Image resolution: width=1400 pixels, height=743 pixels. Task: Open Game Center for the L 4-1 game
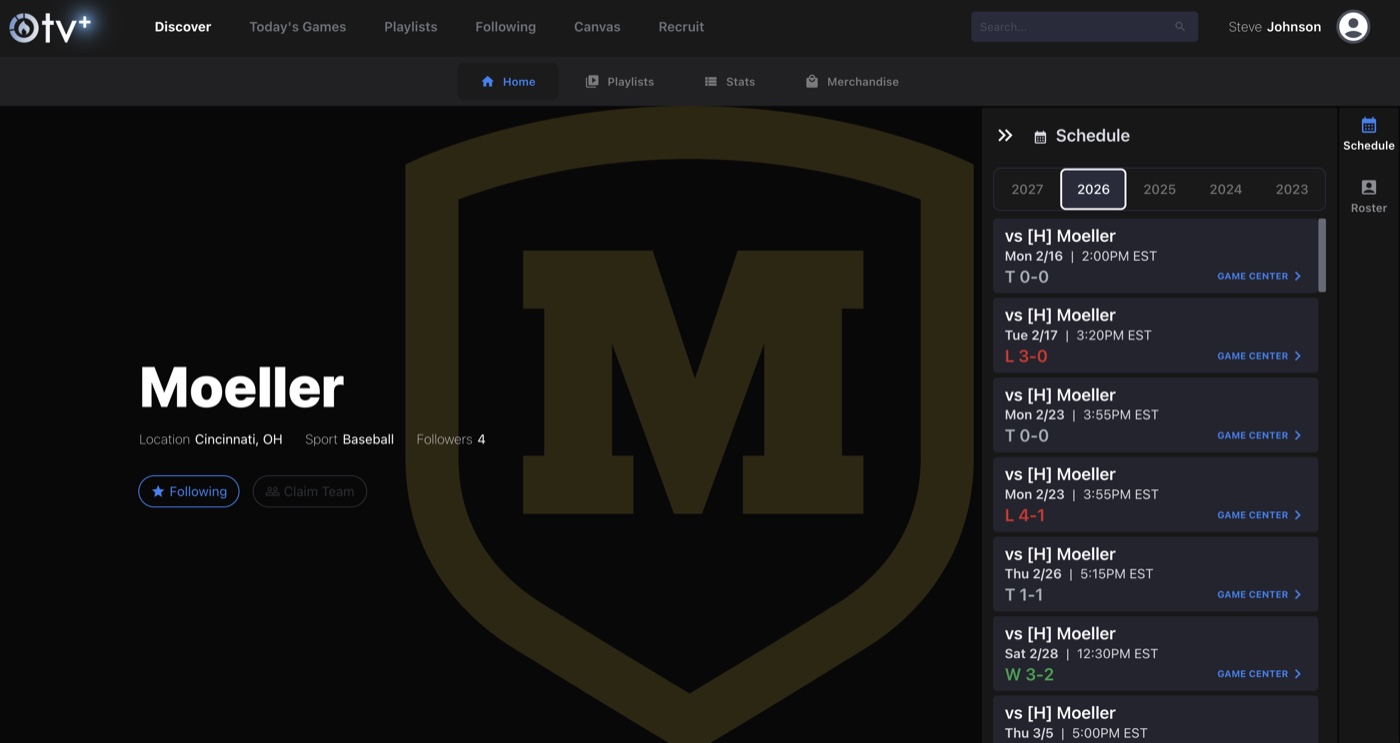(x=1259, y=515)
